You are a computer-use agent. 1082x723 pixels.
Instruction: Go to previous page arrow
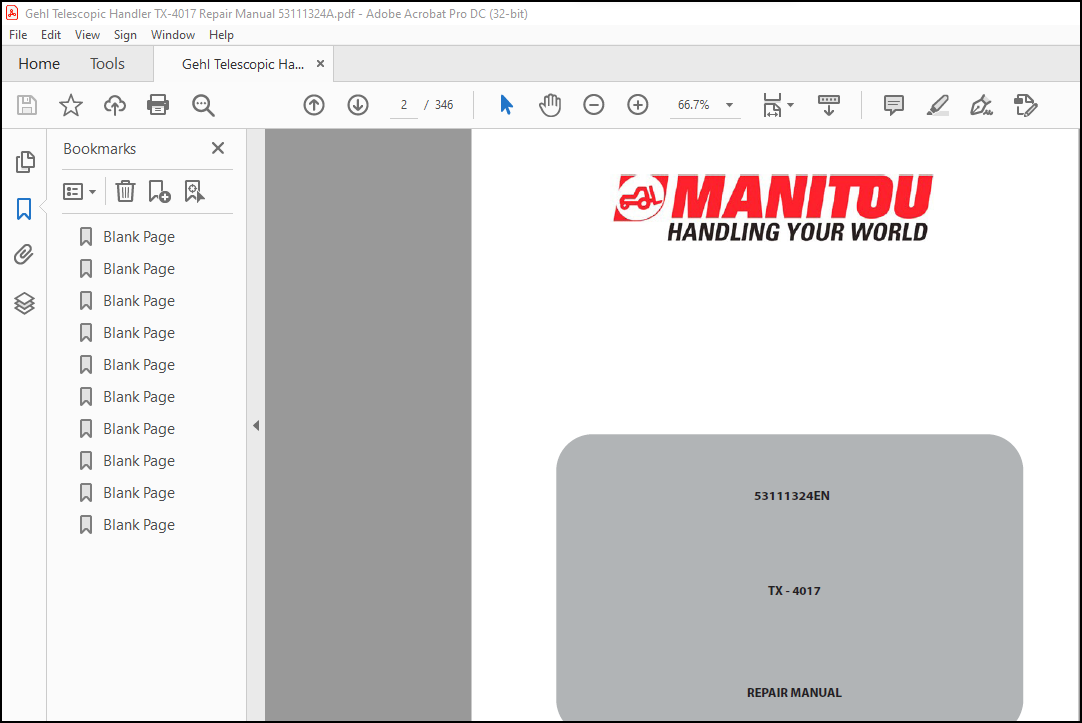tap(314, 105)
